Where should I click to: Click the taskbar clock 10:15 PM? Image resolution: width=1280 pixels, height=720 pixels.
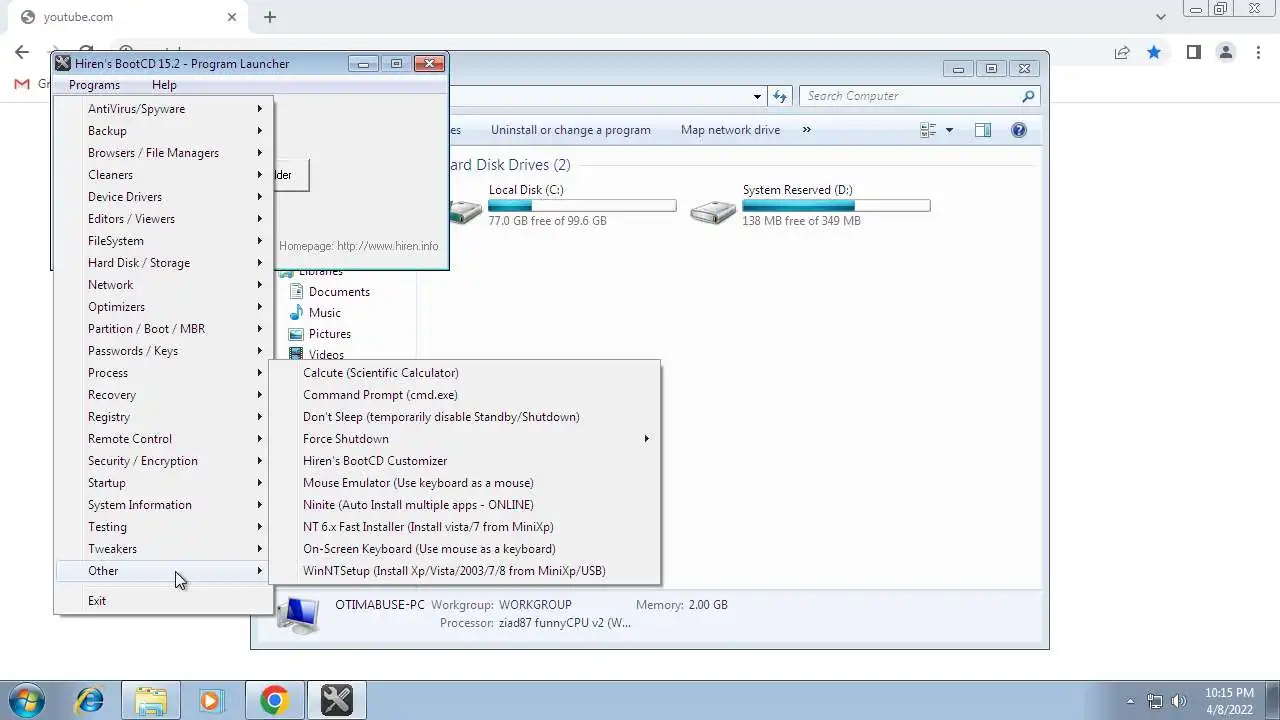pyautogui.click(x=1229, y=692)
